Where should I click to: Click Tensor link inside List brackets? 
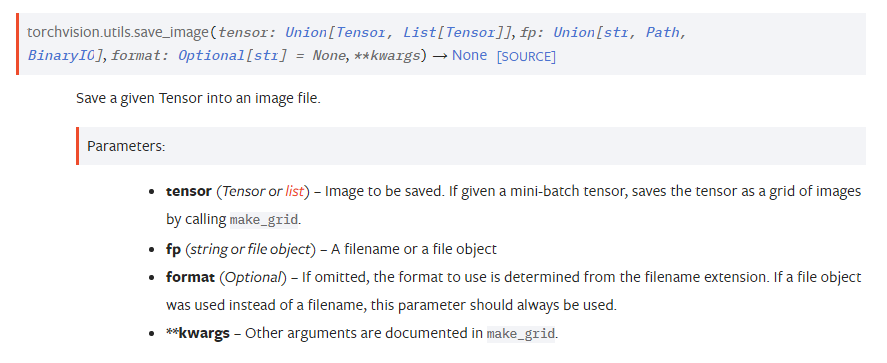471,32
